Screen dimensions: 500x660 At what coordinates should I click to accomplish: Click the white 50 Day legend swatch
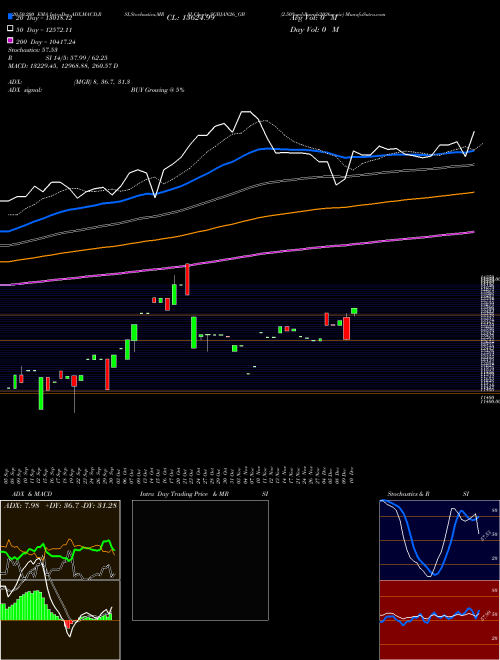[10, 29]
